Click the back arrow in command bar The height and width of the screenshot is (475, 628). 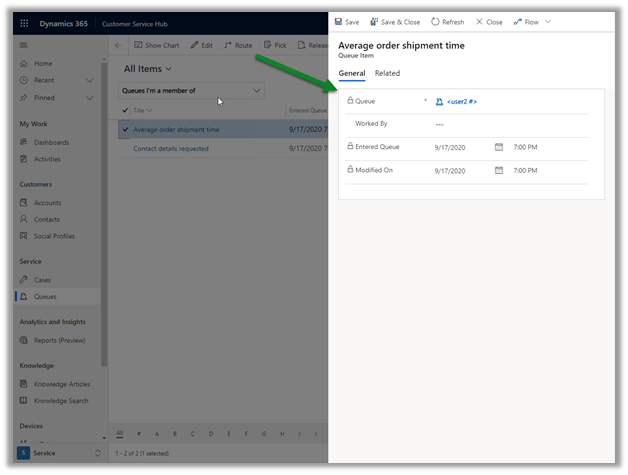pos(118,45)
